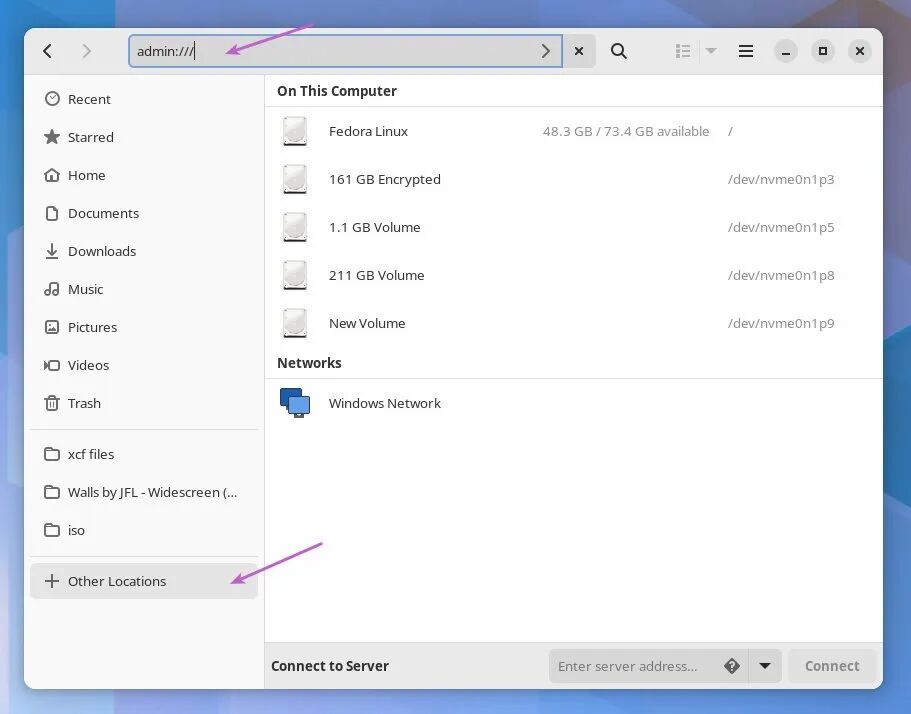Select Other Locations in the sidebar
Screen dimensions: 911x714
pos(144,581)
